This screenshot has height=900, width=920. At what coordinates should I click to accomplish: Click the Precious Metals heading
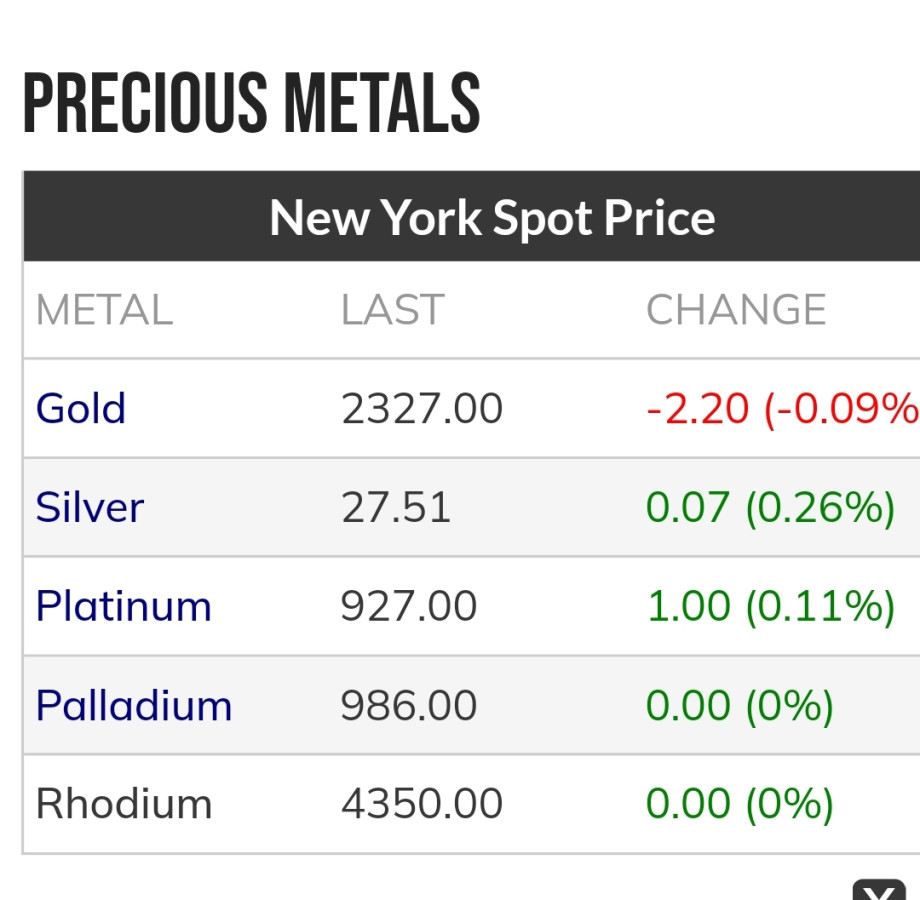point(252,104)
